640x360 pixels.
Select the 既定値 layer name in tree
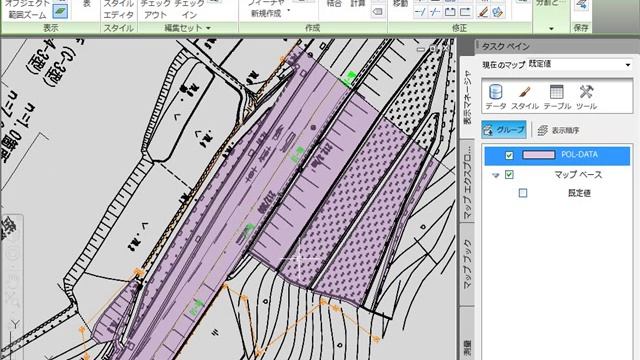click(580, 193)
